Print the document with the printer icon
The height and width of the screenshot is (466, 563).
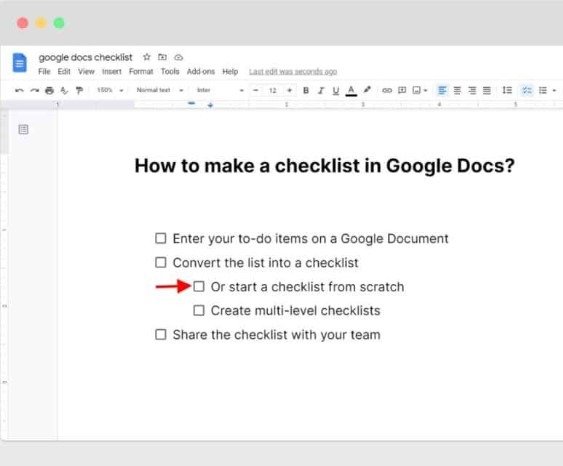coord(49,90)
